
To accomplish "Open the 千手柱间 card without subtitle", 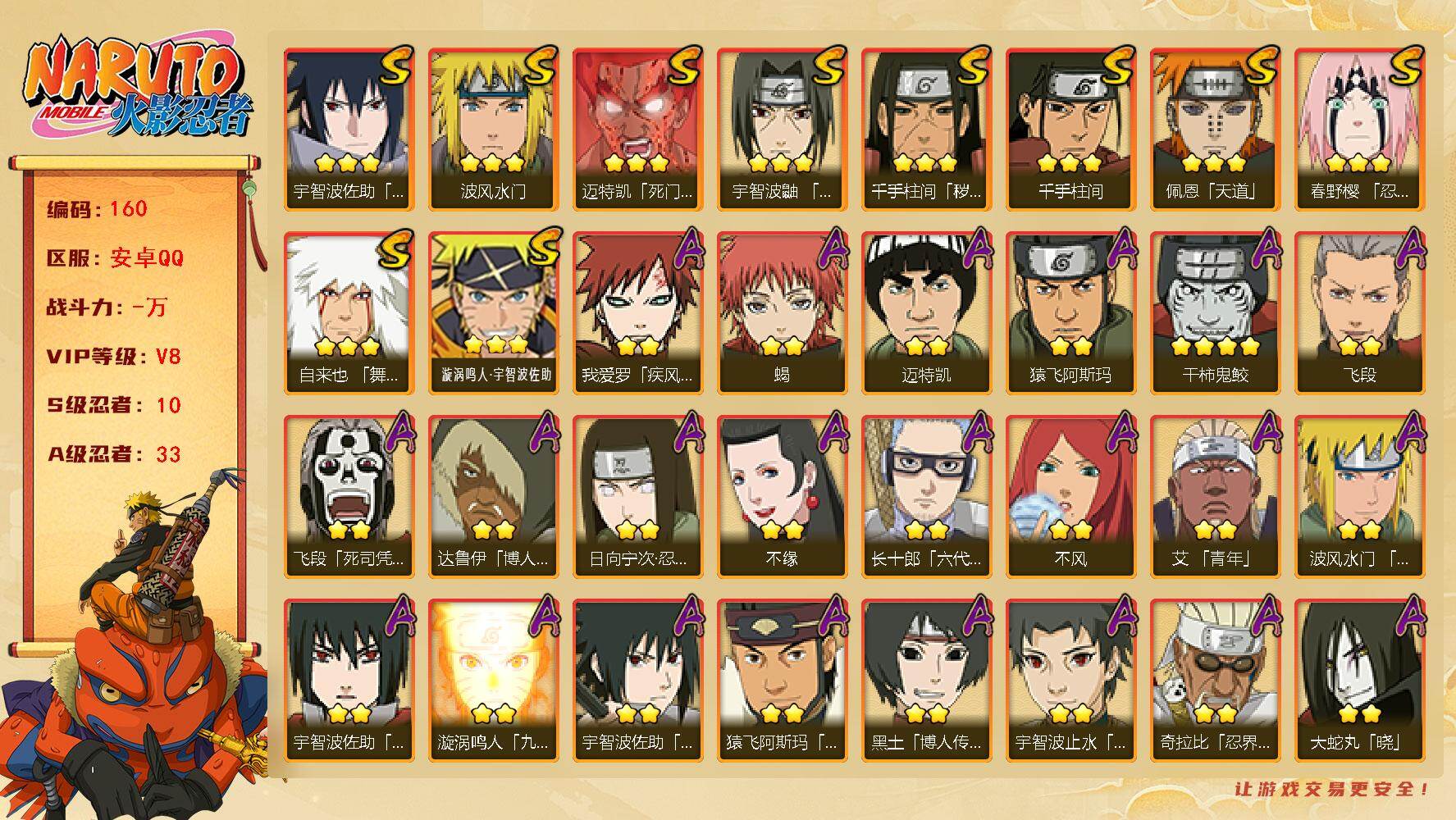I will [1070, 130].
